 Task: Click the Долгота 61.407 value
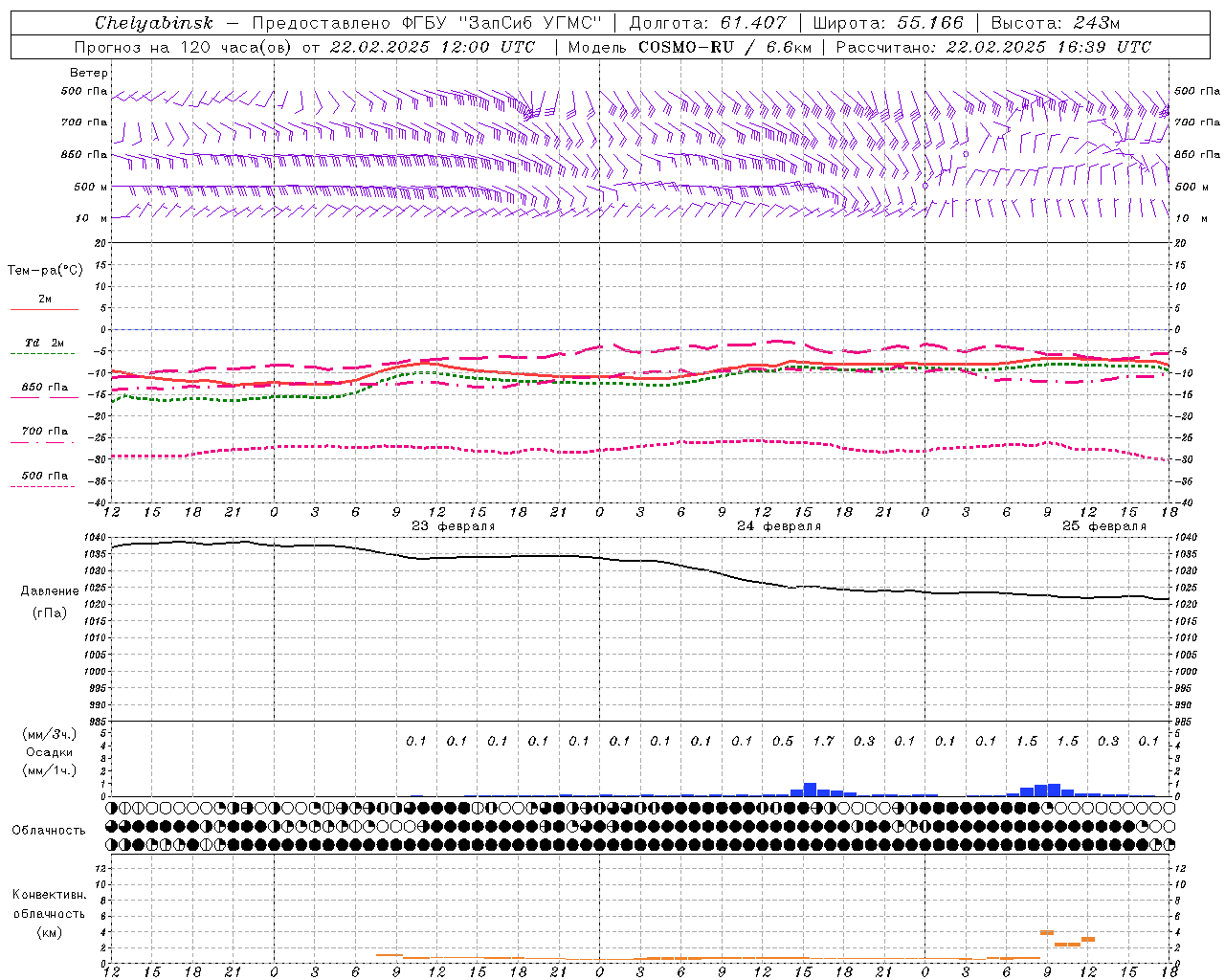pos(708,23)
